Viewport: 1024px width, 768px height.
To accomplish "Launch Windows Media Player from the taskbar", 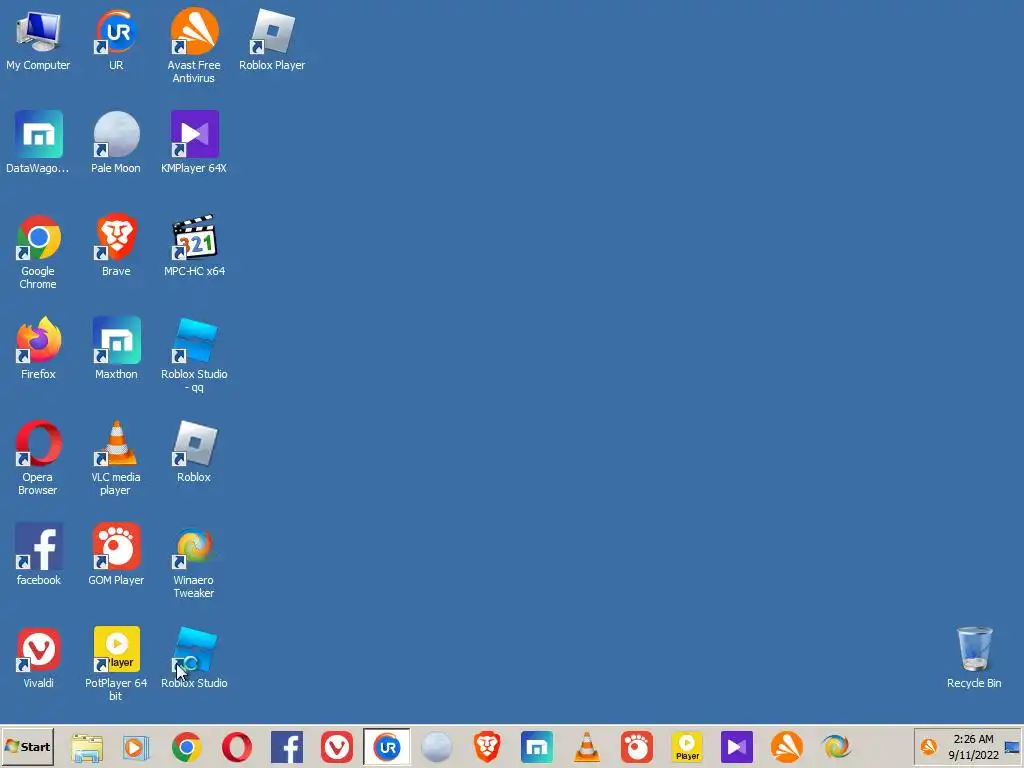I will point(136,746).
